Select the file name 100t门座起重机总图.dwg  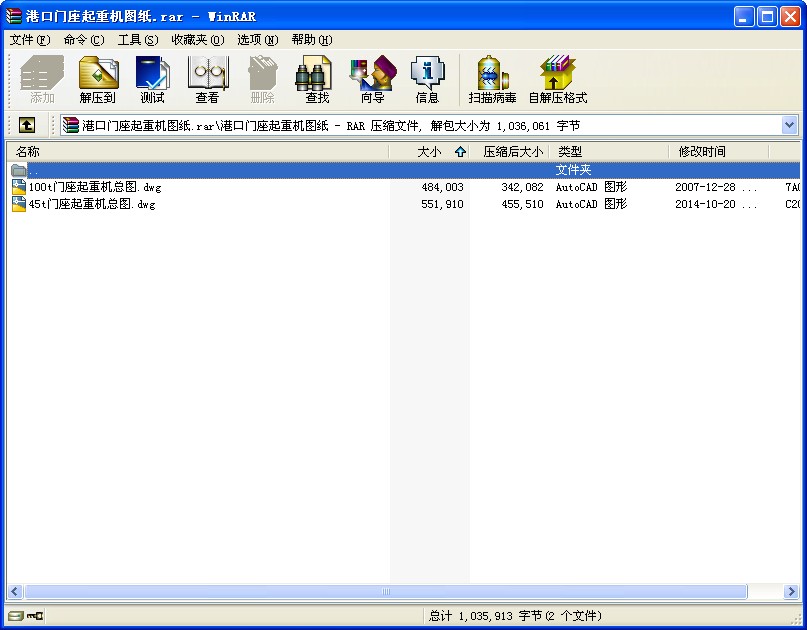[95, 187]
